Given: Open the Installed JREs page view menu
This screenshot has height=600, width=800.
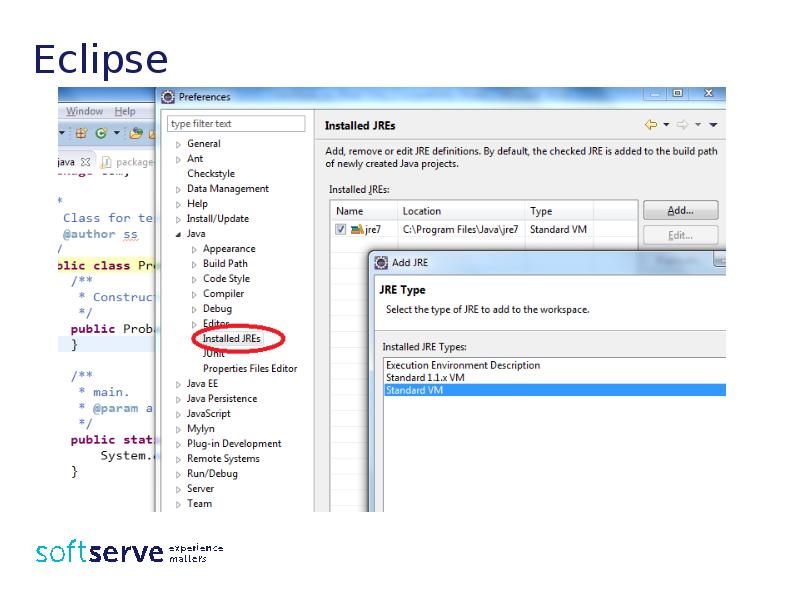Looking at the screenshot, I should click(x=713, y=124).
